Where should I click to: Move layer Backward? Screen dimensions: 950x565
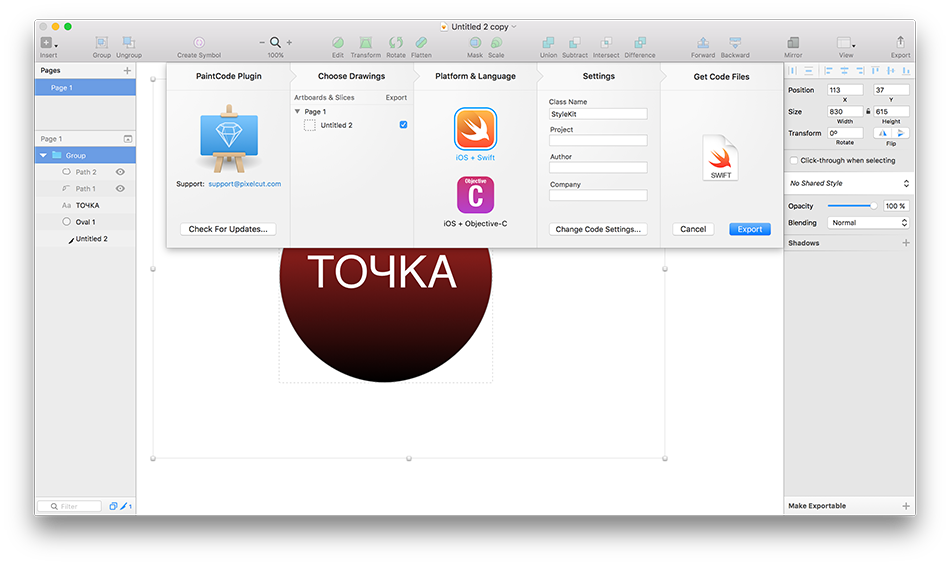click(735, 42)
